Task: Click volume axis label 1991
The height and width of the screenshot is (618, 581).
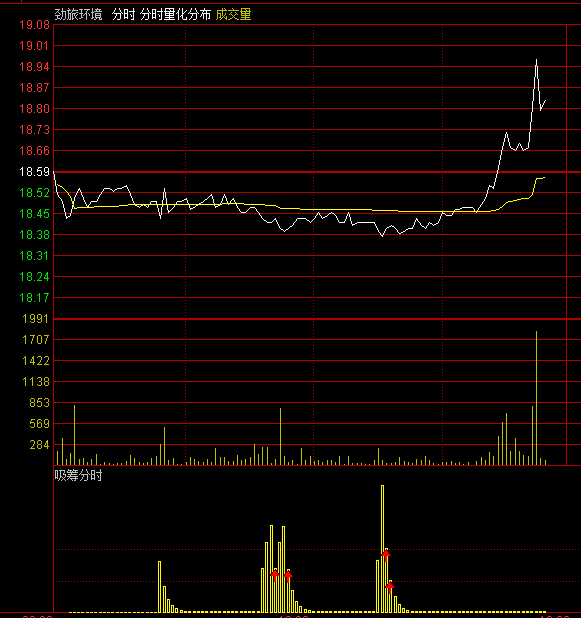Action: click(x=36, y=319)
